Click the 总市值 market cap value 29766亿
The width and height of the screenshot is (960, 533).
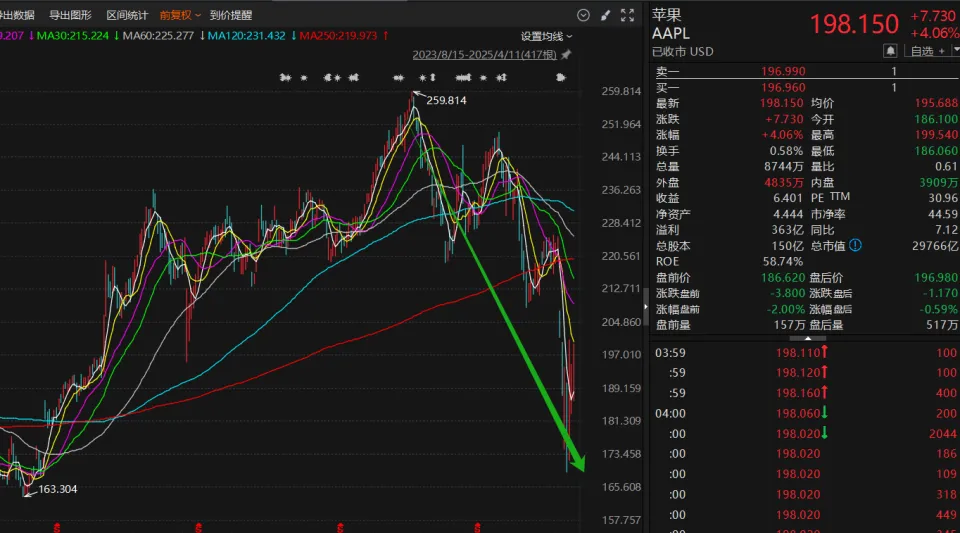click(x=935, y=246)
